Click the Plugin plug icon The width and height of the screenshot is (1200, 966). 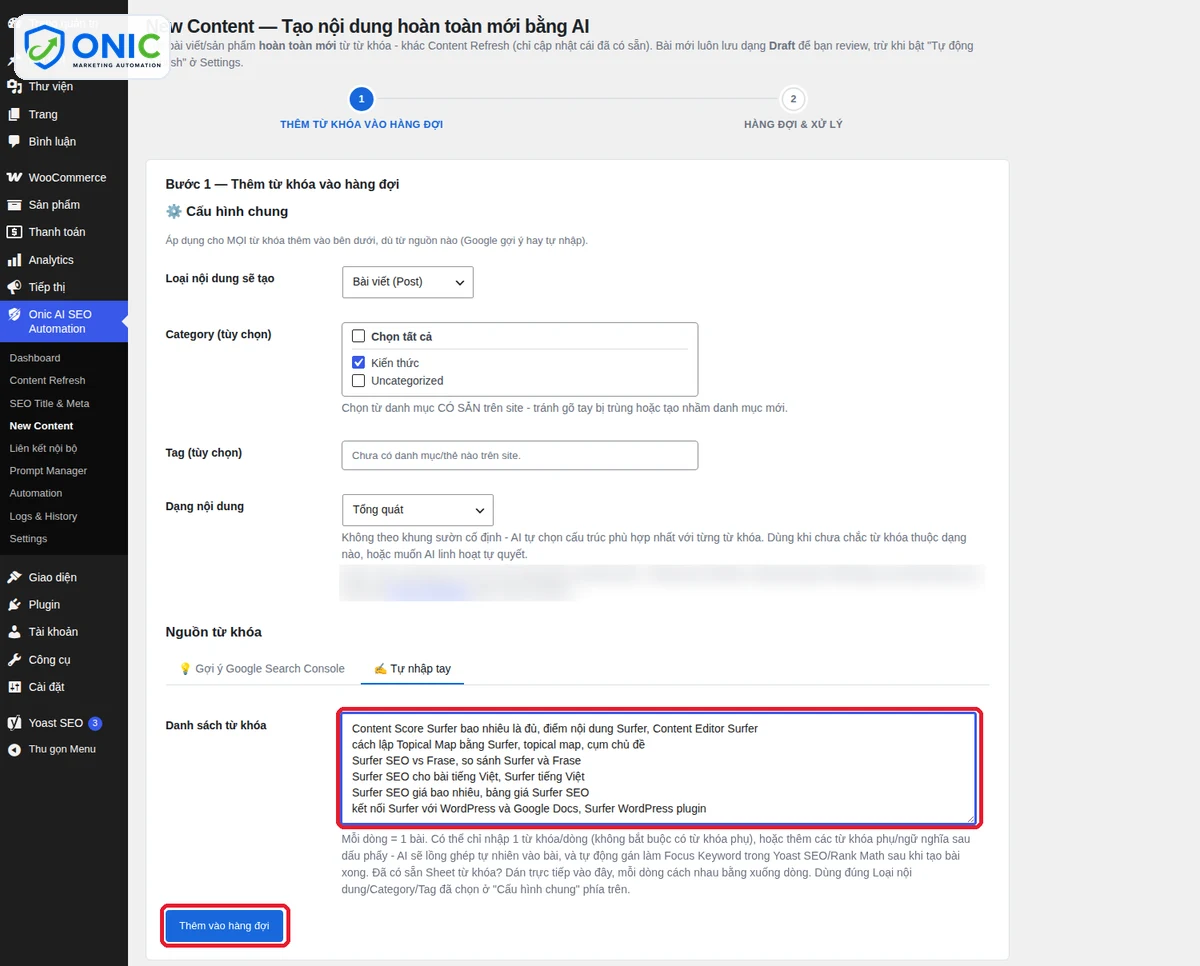pos(14,604)
